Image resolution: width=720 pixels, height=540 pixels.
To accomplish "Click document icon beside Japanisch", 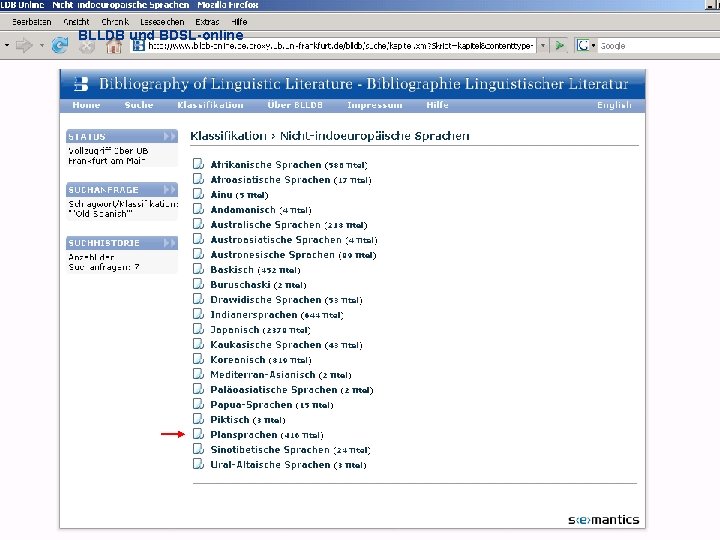I will pos(198,329).
